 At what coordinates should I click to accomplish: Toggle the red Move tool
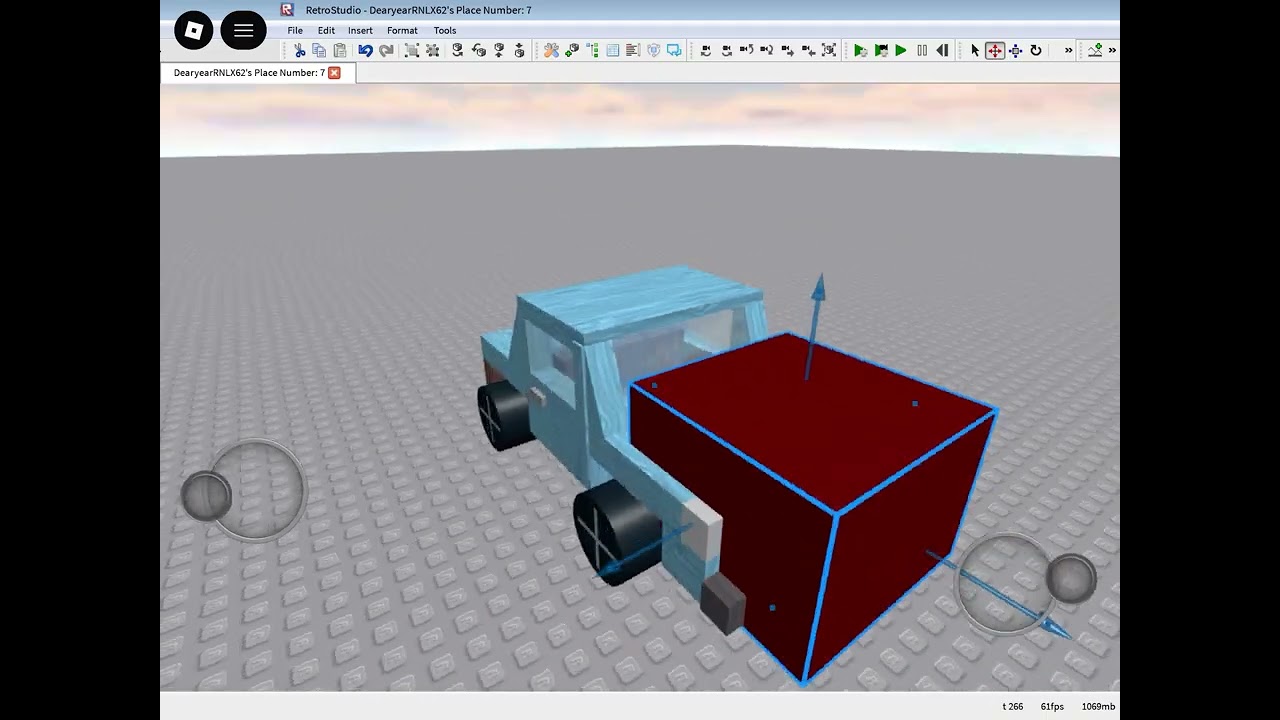tap(995, 50)
